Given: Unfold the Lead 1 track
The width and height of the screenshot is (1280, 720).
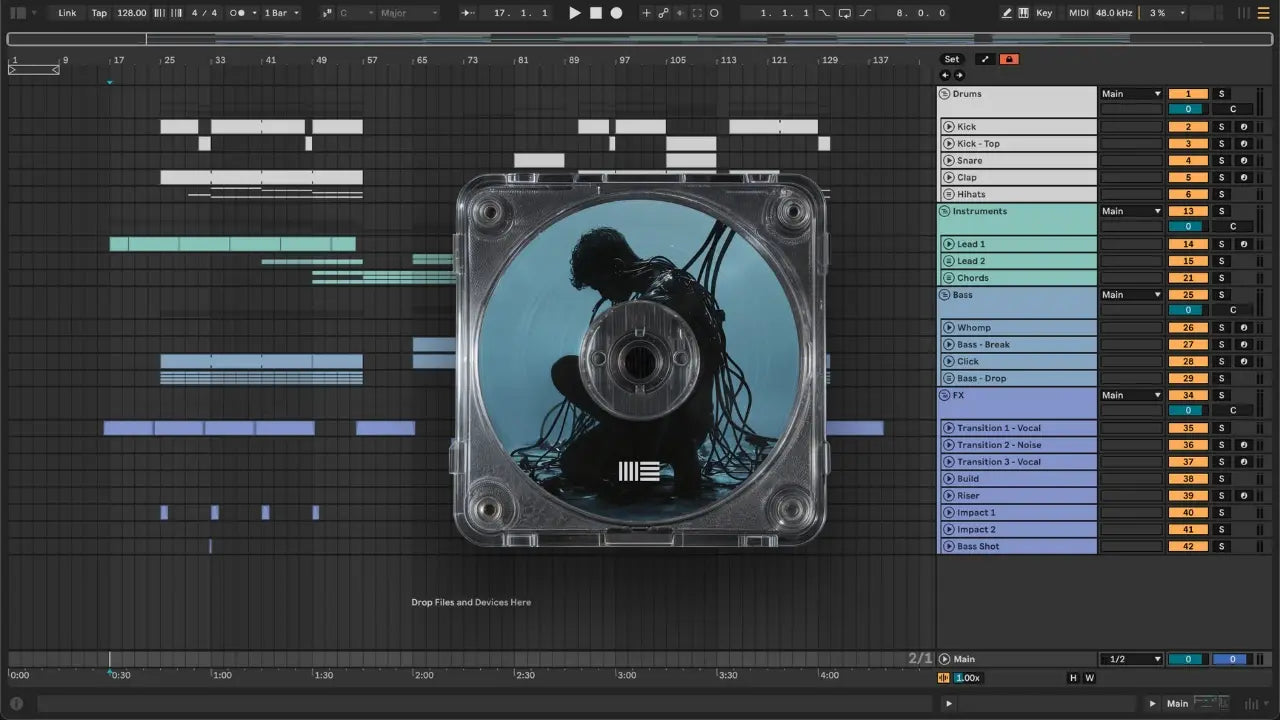Looking at the screenshot, I should coord(947,244).
